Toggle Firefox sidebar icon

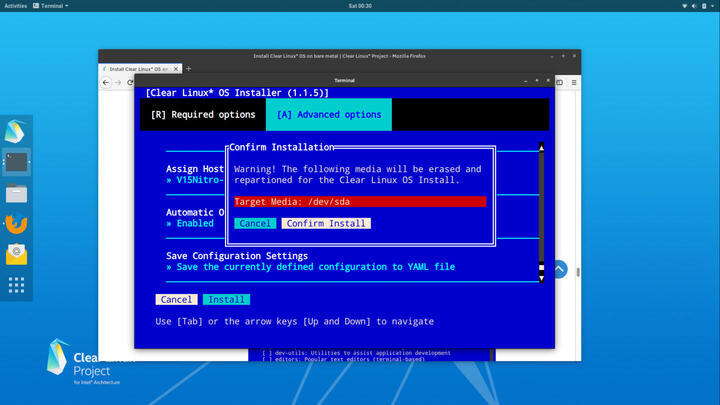point(560,83)
